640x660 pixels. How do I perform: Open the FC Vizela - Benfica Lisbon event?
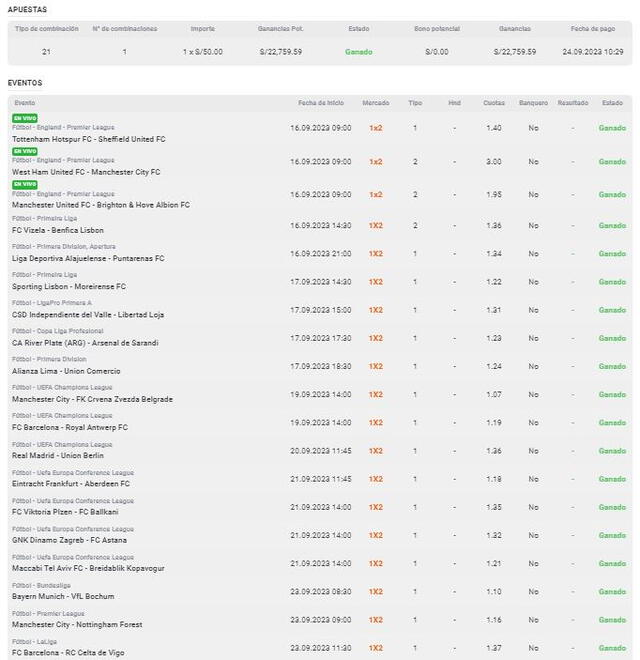click(57, 230)
